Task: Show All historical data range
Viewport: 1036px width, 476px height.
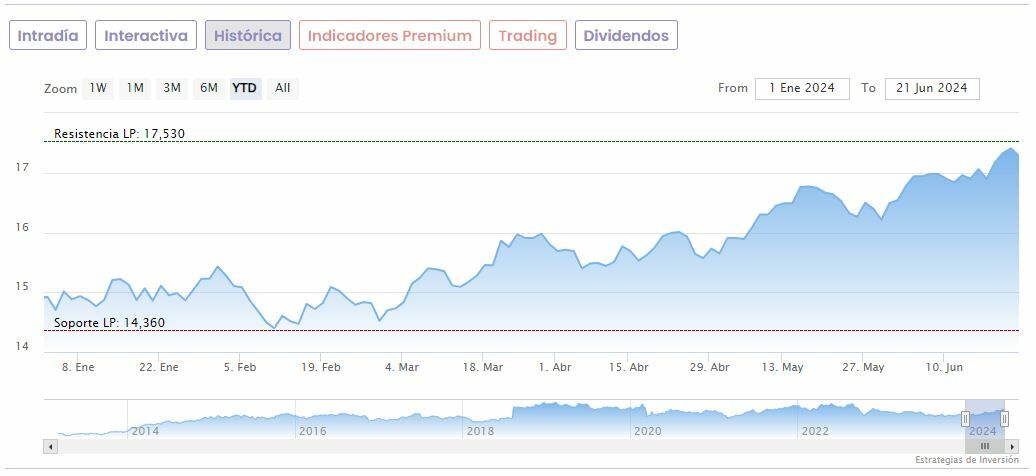Action: point(283,88)
